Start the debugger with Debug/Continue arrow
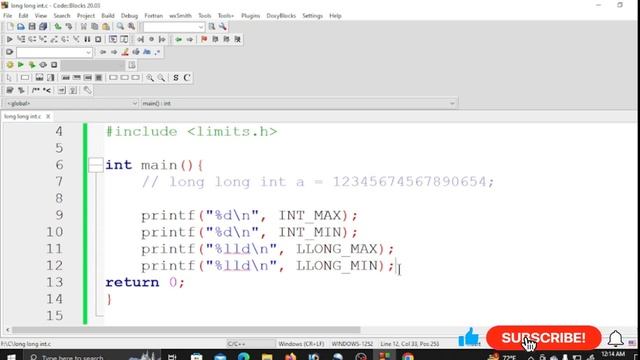Viewport: 640px width, 360px height. [x=10, y=39]
